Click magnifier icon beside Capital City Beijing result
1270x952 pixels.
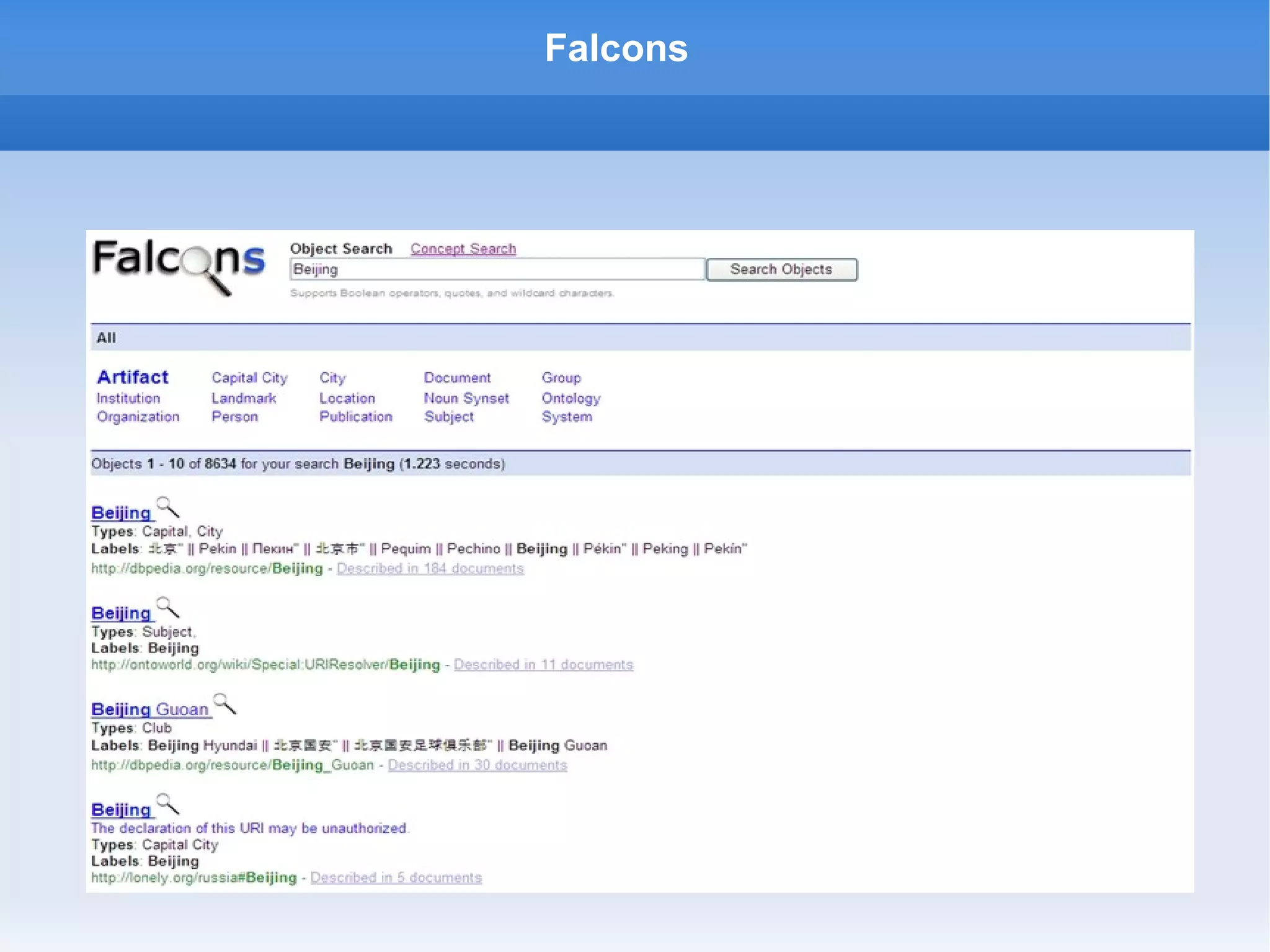(x=168, y=804)
